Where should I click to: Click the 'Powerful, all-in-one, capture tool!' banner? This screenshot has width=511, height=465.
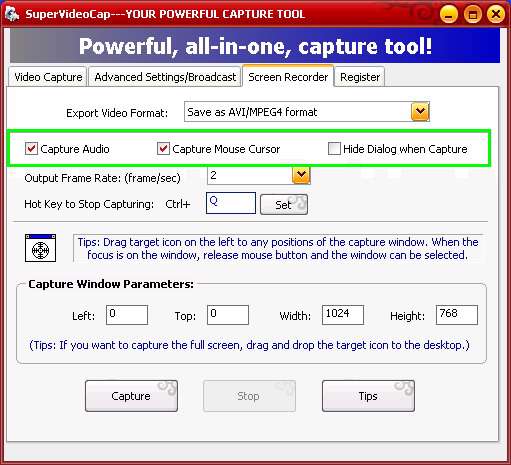tap(255, 46)
